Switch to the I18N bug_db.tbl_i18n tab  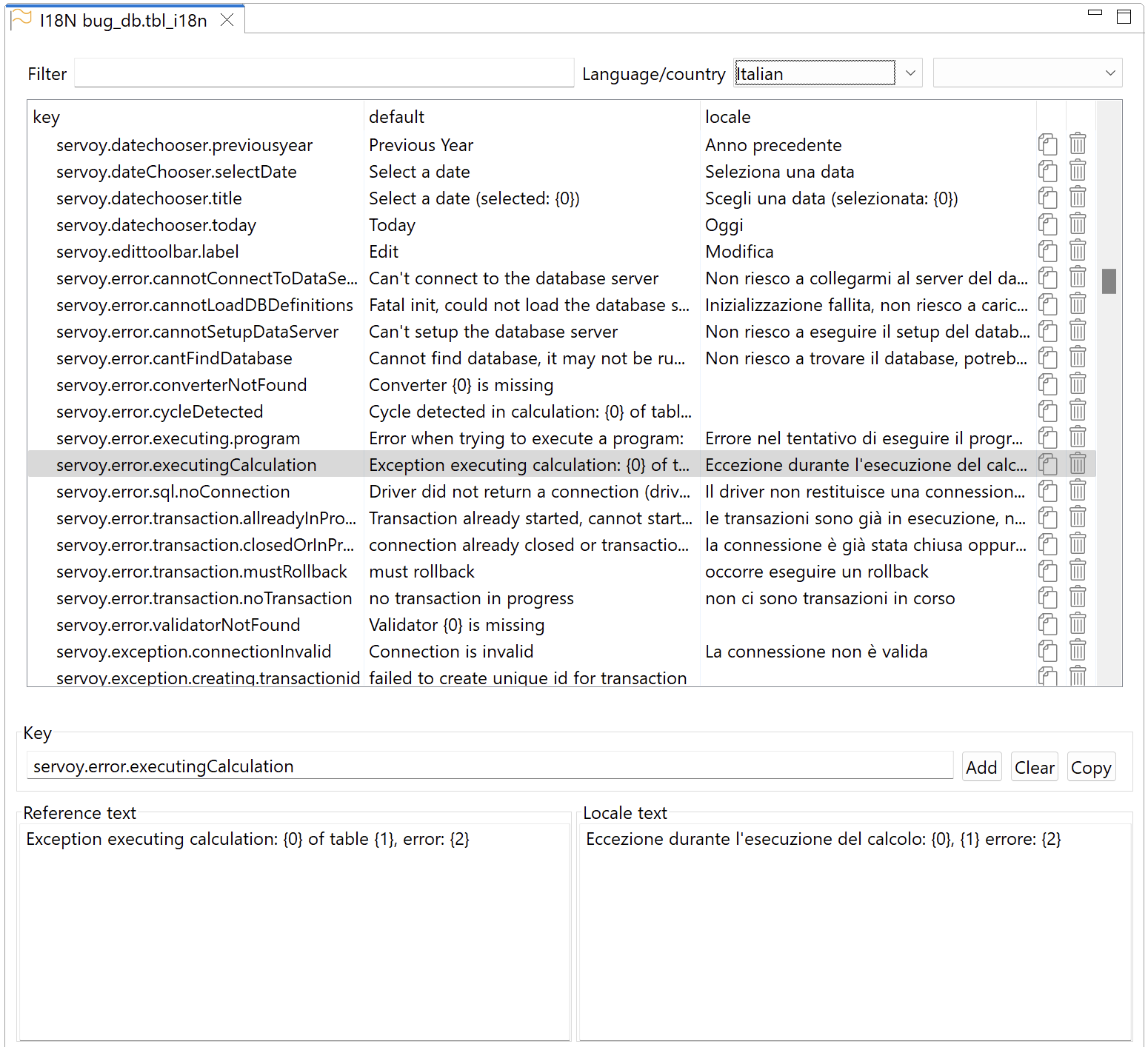(x=123, y=21)
